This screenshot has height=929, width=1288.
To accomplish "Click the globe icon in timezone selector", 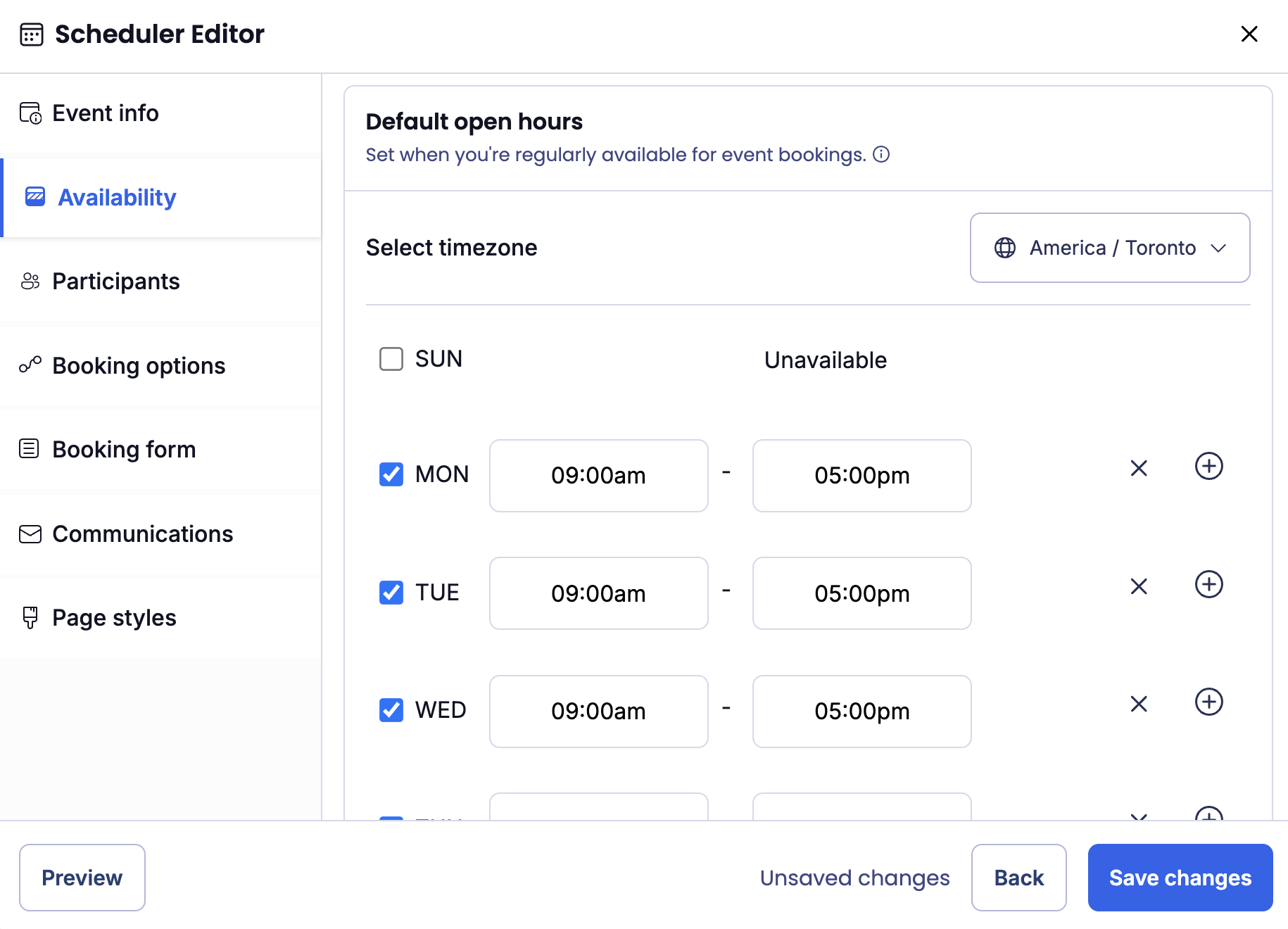I will (x=1005, y=248).
